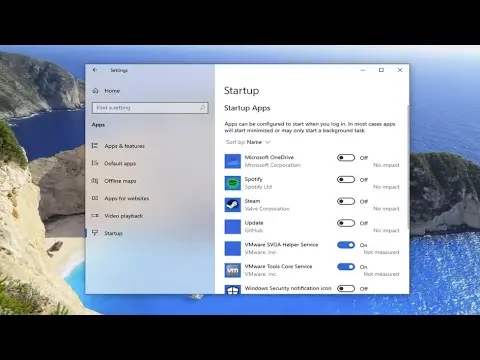Toggle Windows Security notification icon startup
The height and width of the screenshot is (360, 480).
[x=346, y=288]
